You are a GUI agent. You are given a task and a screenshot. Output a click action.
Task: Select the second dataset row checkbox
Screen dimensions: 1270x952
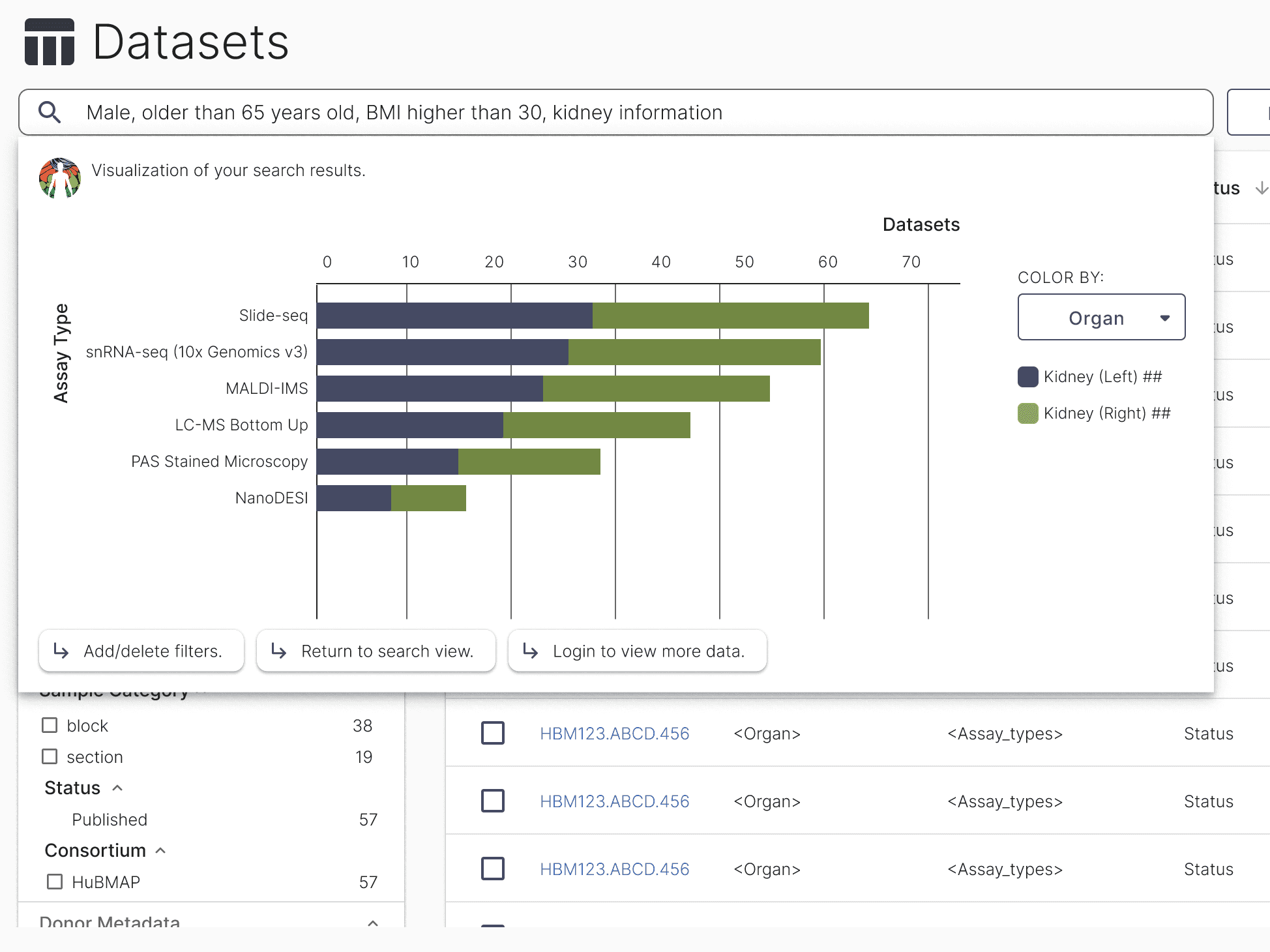(493, 801)
